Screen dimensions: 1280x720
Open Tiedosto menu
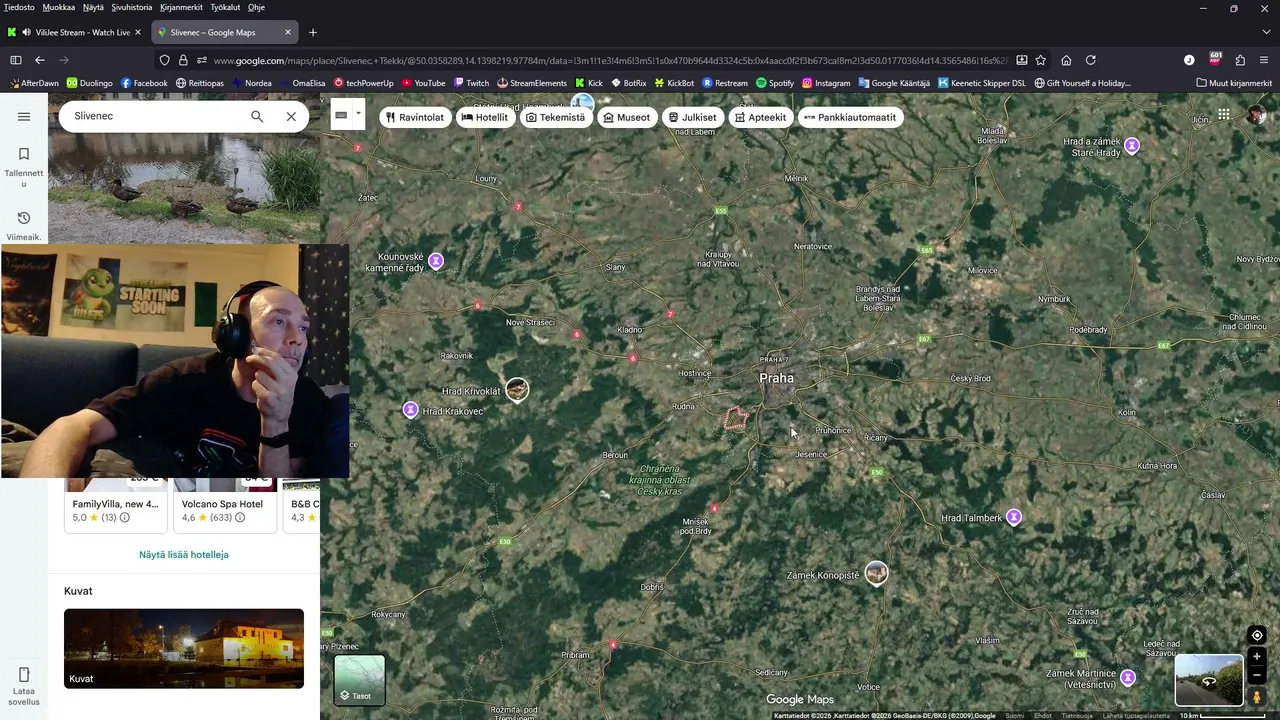pos(20,7)
